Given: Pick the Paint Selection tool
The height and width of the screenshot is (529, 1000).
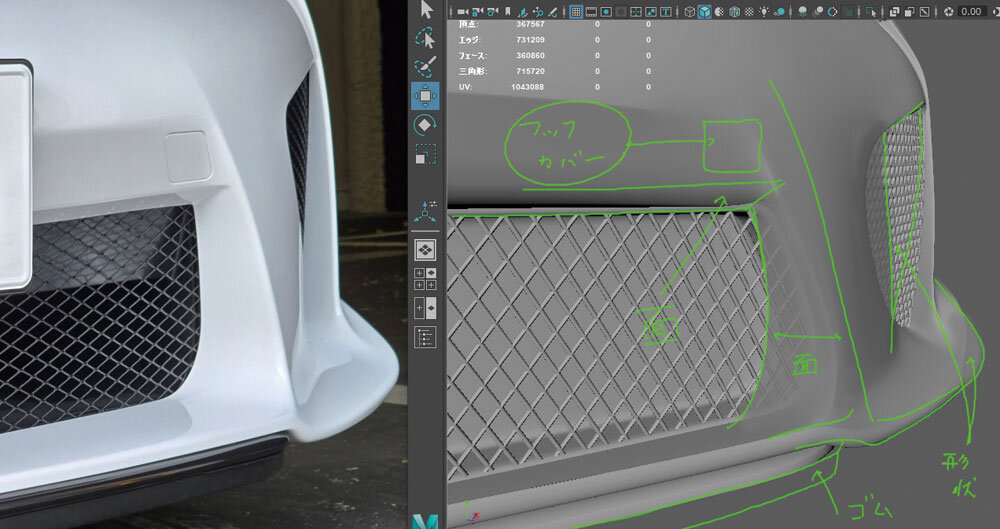Looking at the screenshot, I should [x=426, y=67].
